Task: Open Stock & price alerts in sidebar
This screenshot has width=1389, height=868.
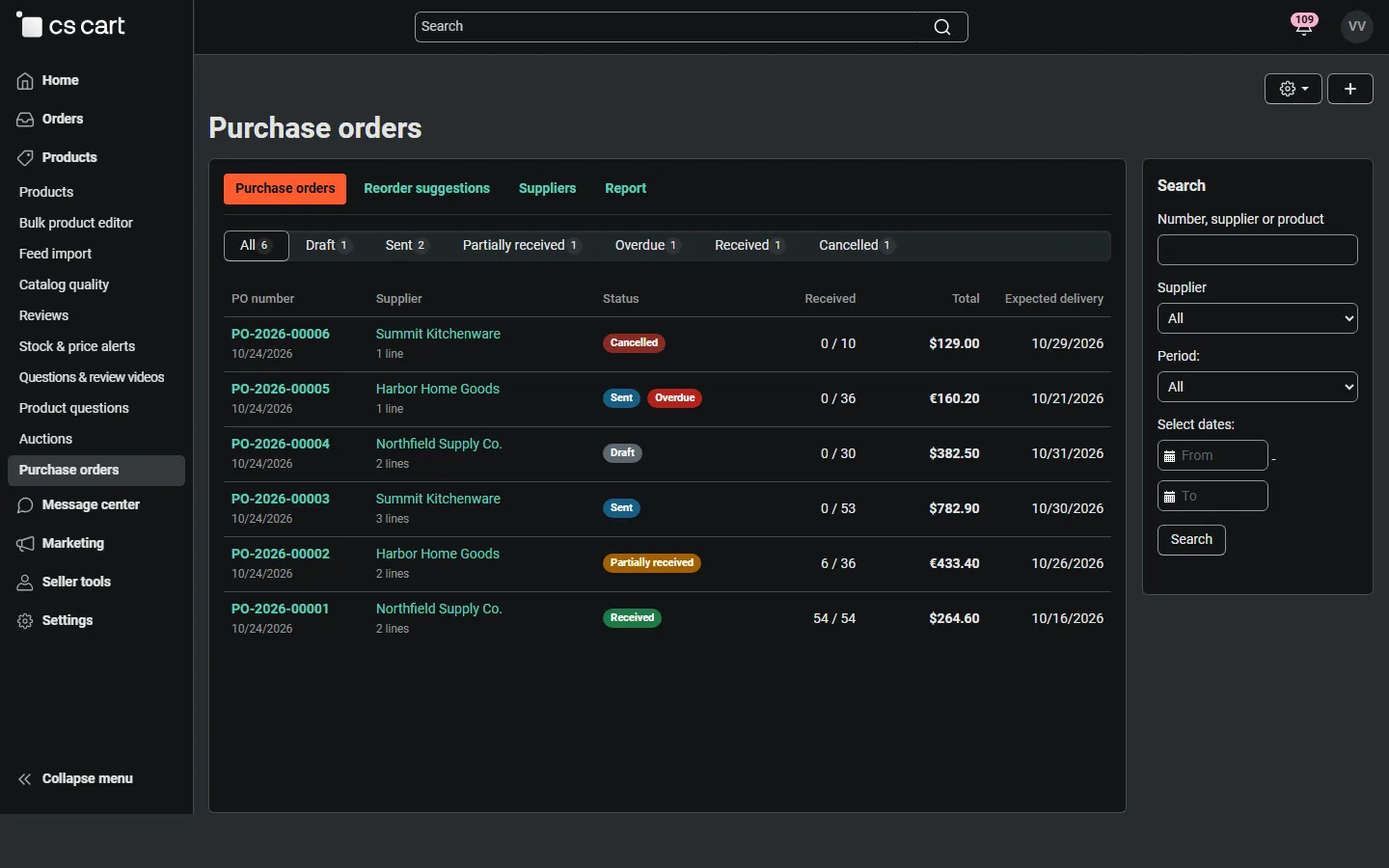Action: pyautogui.click(x=77, y=346)
